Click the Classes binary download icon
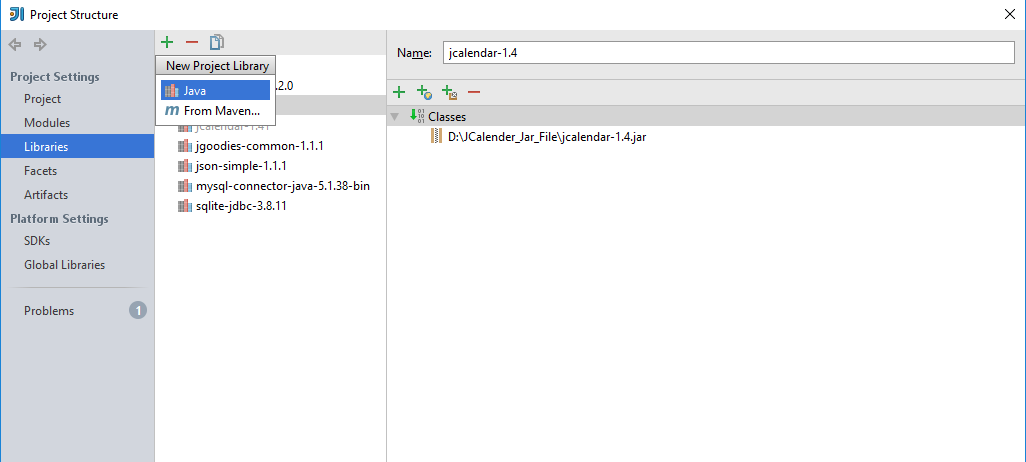The image size is (1026, 462). pyautogui.click(x=417, y=116)
